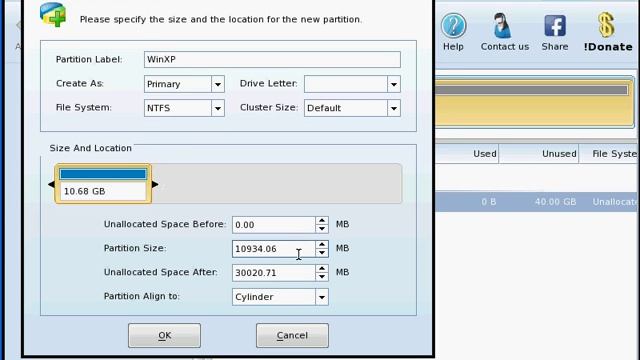Confirm the dialog with OK button
Viewport: 640px width, 360px height.
coord(164,336)
